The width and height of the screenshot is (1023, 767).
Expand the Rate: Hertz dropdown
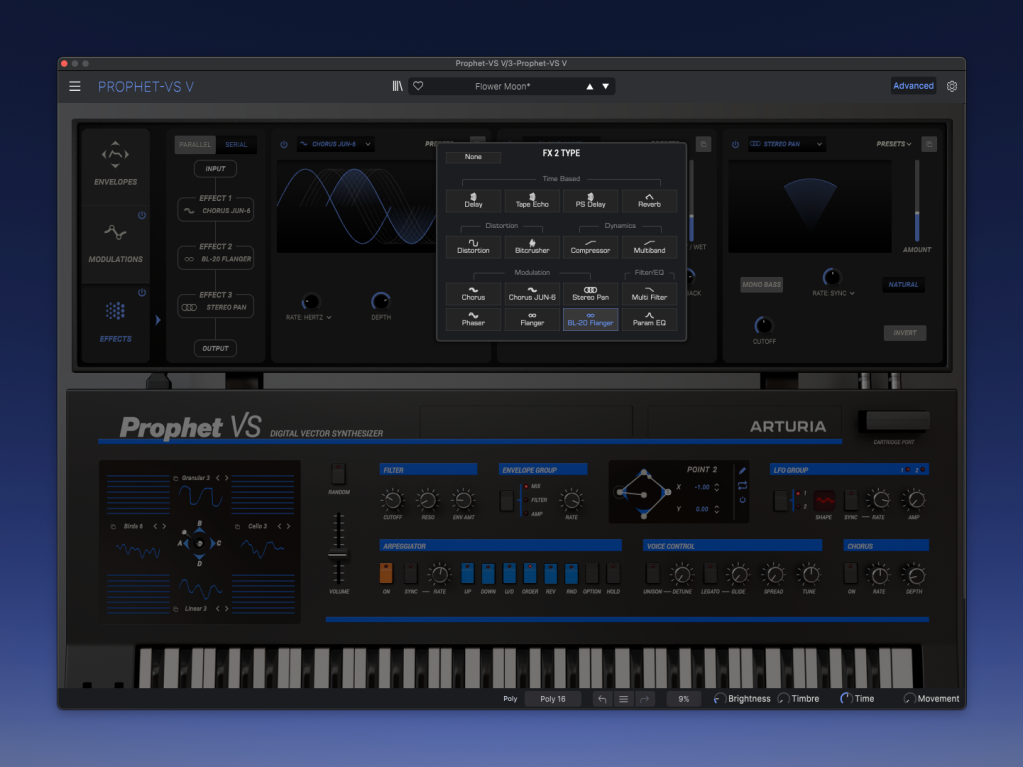(x=309, y=317)
